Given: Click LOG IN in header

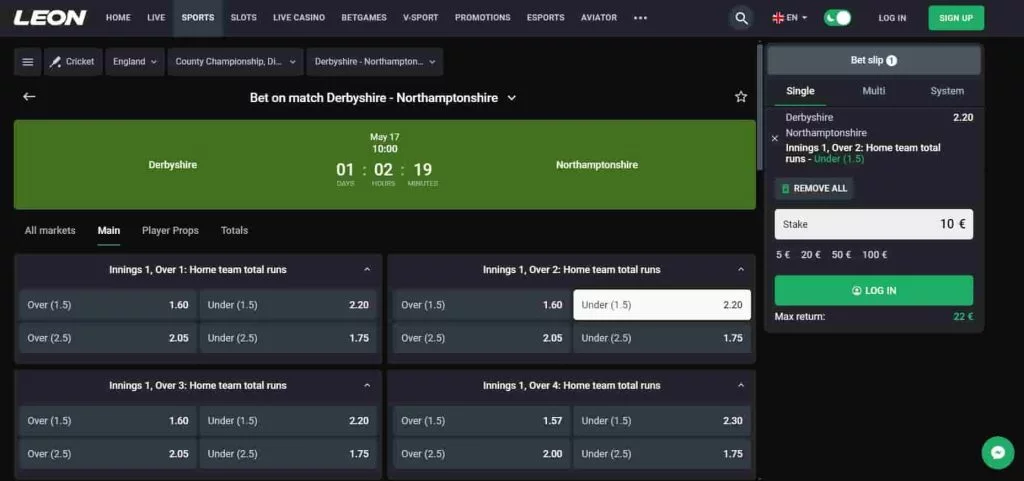Looking at the screenshot, I should [x=892, y=18].
